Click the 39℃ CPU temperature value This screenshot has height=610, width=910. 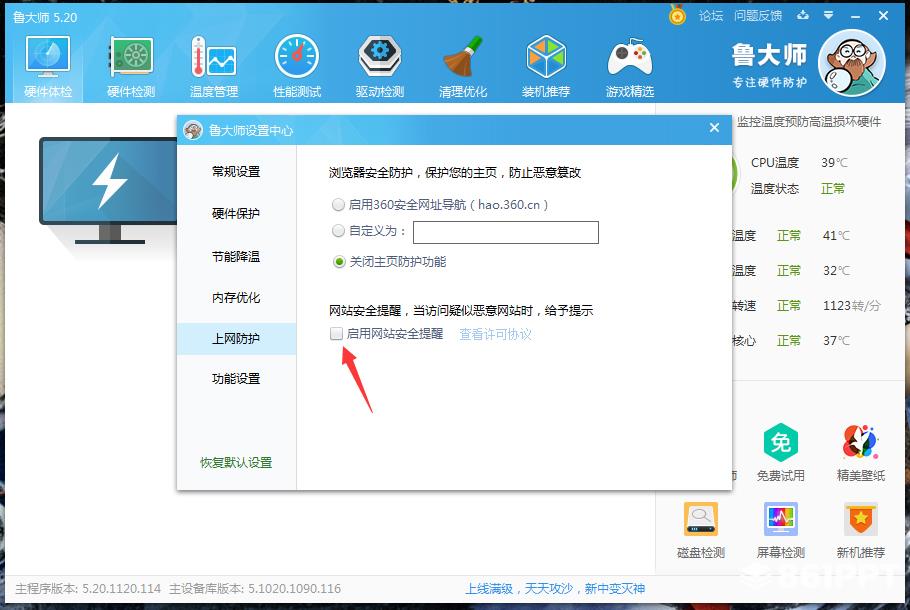(x=835, y=163)
